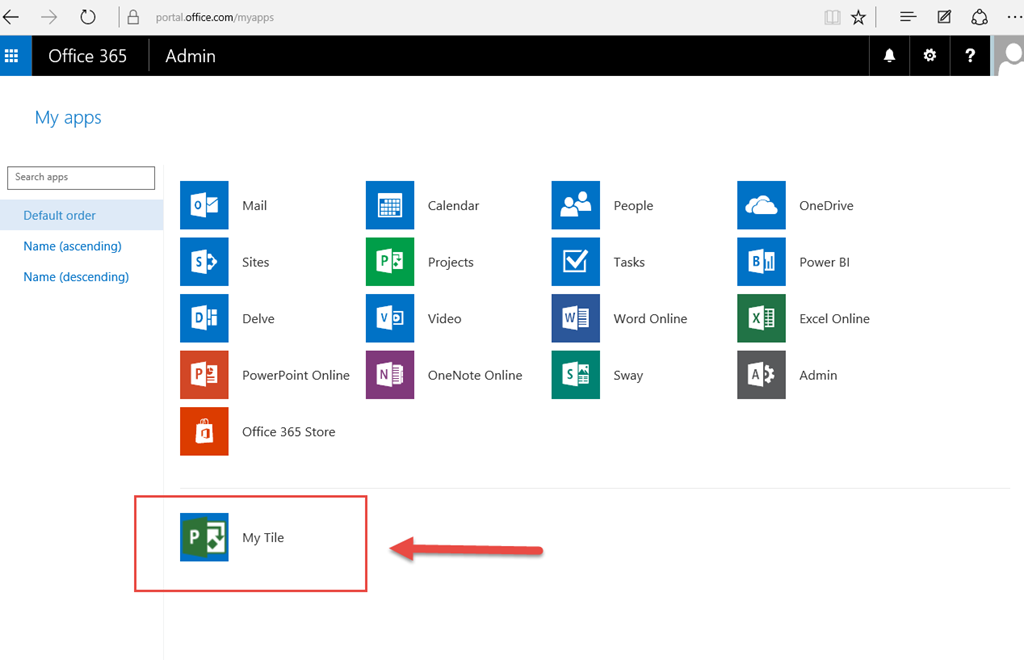Open the People app tile icon
Screen dimensions: 1024x660
(575, 205)
